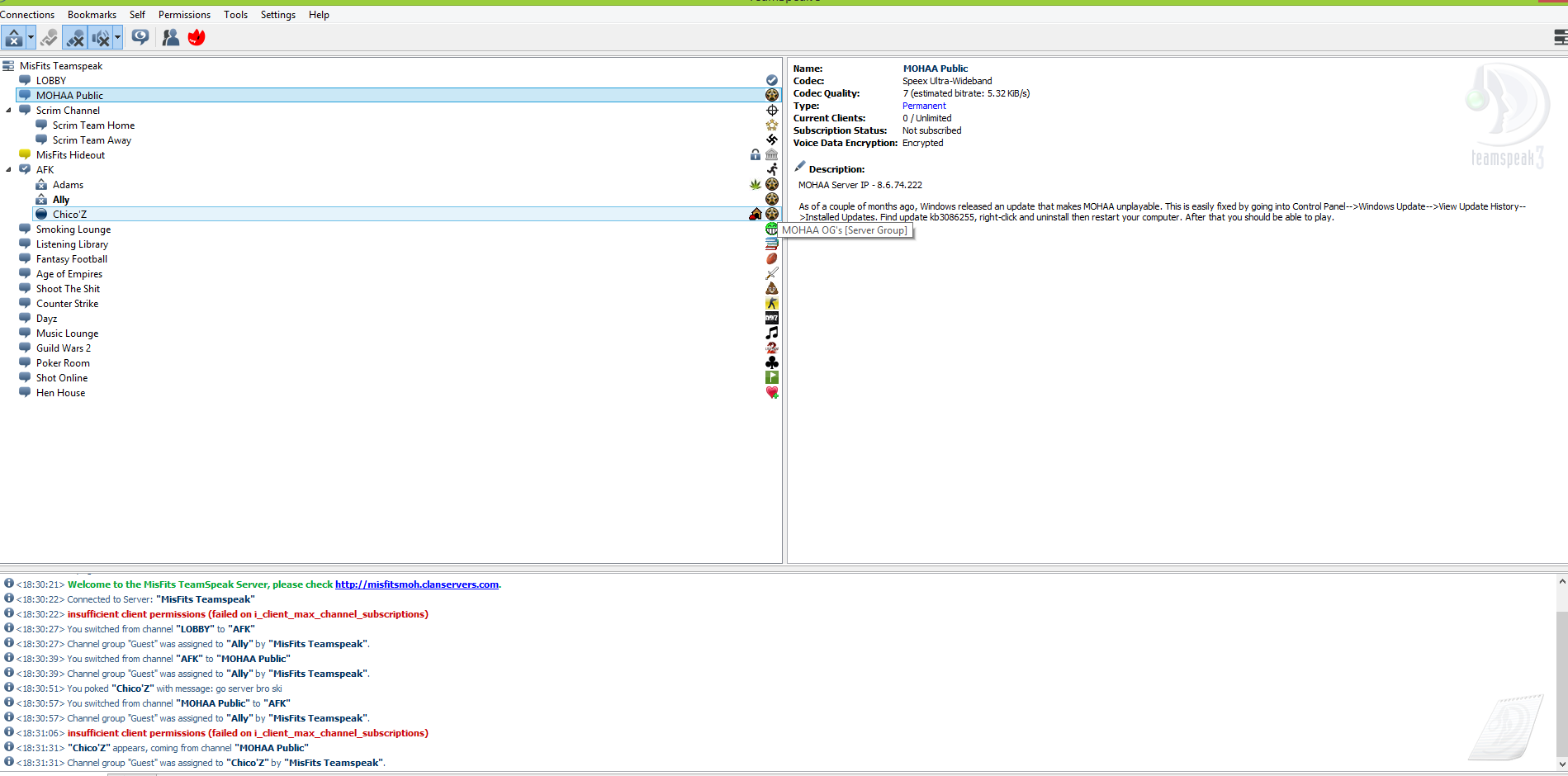Open the Contacts manager icon
This screenshot has width=1568, height=776.
click(171, 37)
